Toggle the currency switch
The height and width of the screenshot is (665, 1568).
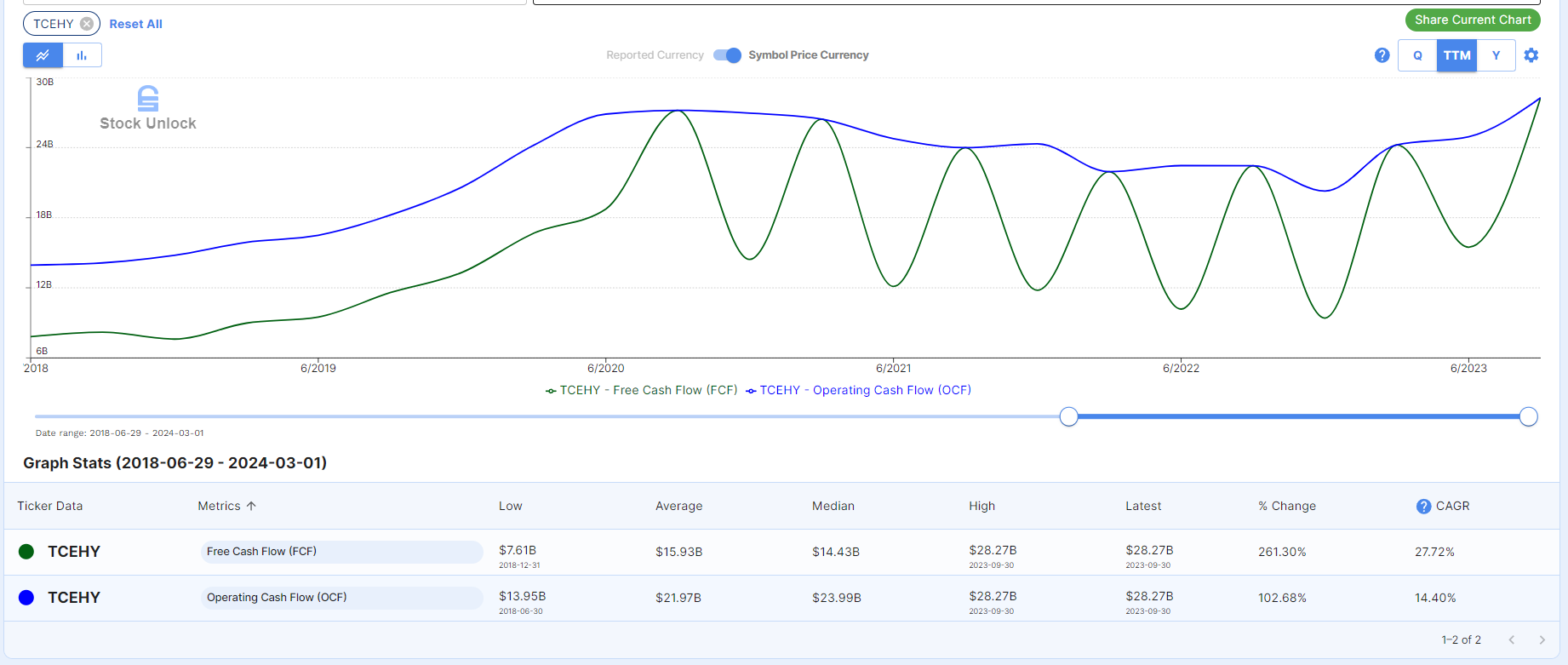[727, 55]
